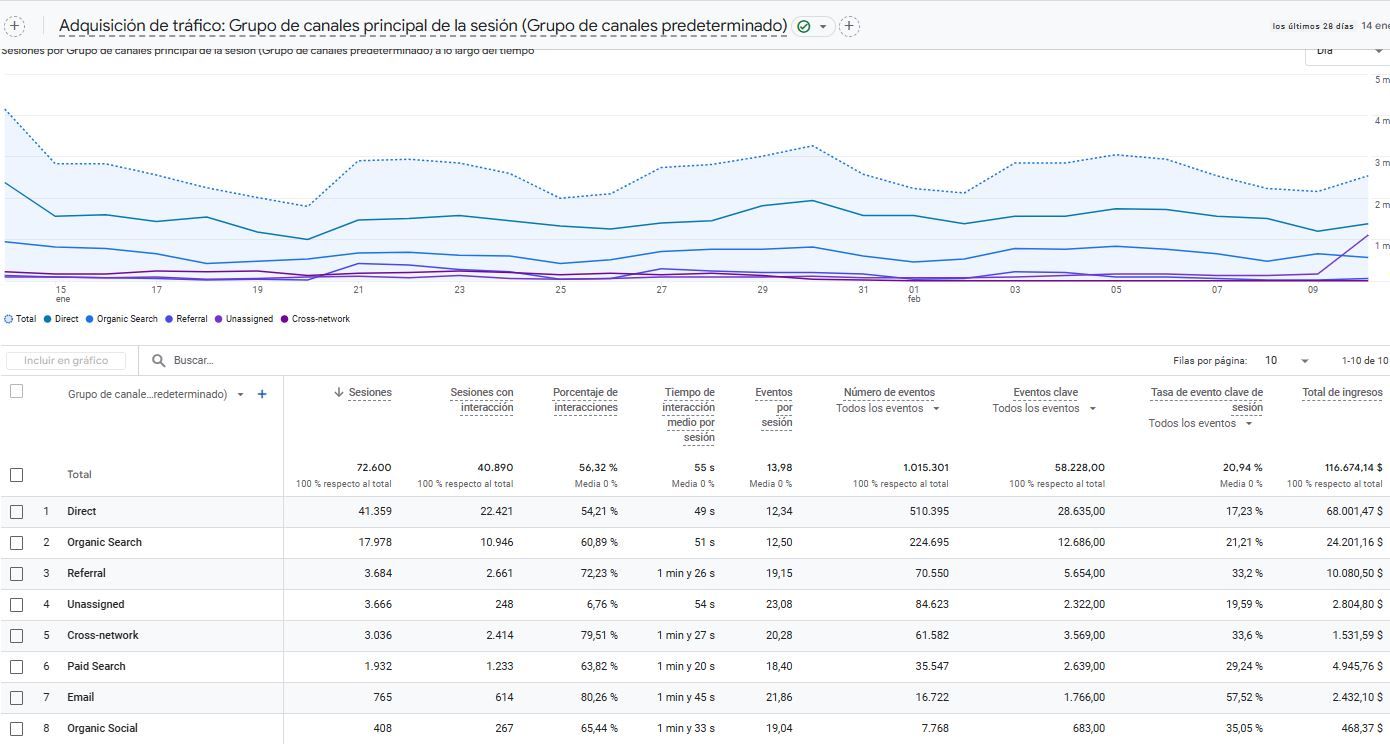
Task: Sort by 'Tasa de evento clave de sesión'
Action: (x=1207, y=399)
